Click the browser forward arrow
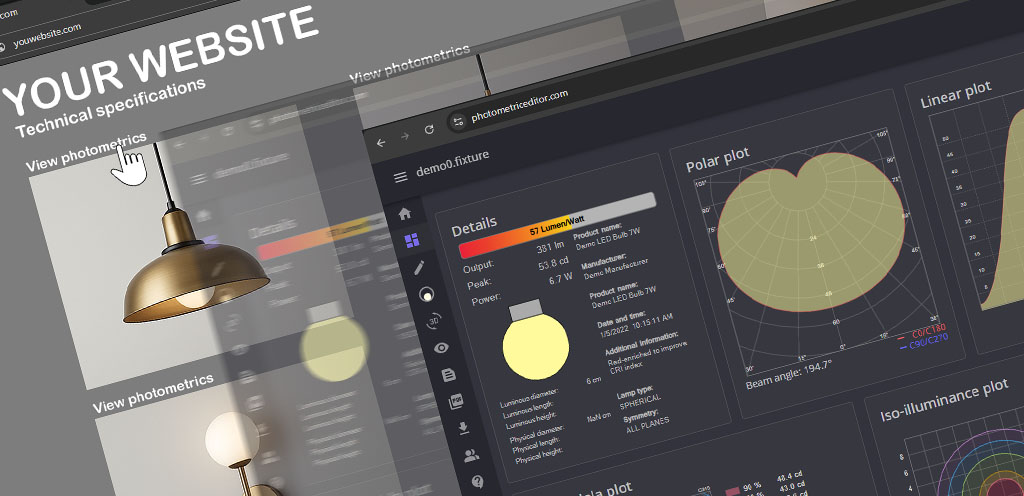 point(405,136)
